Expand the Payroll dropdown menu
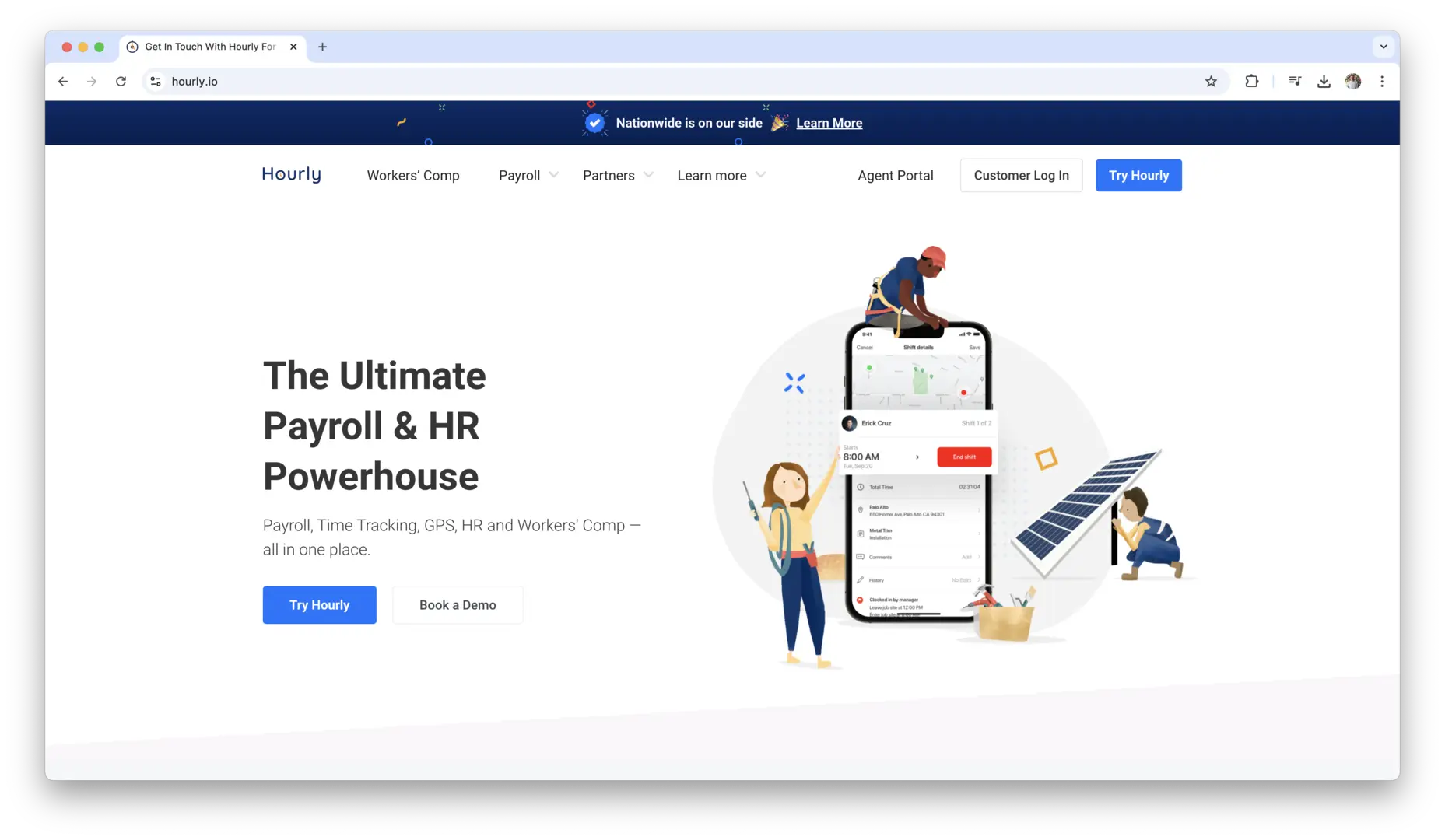Screen dimensions: 1445x840 528,176
